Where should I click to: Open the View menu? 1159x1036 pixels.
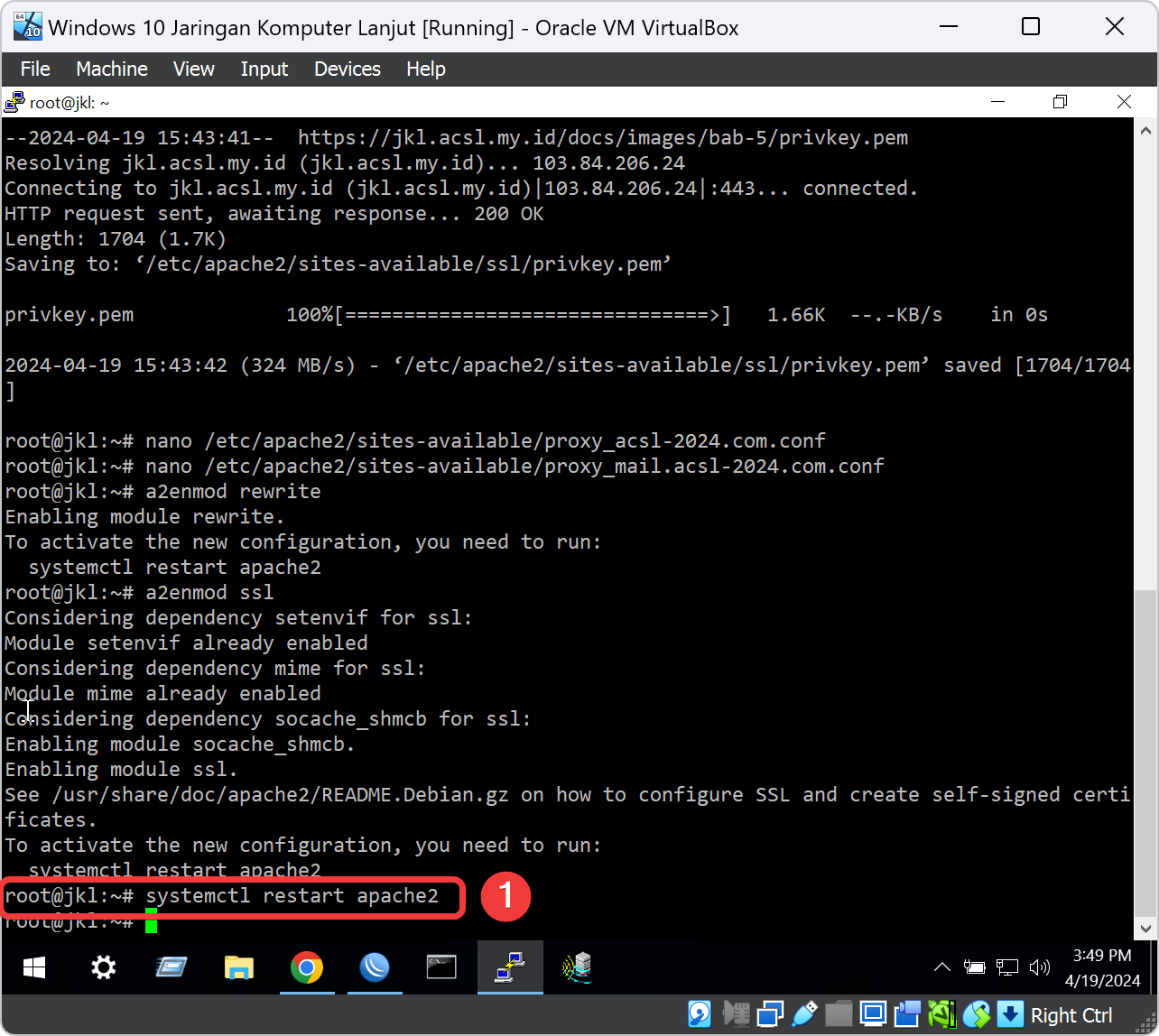pos(194,69)
